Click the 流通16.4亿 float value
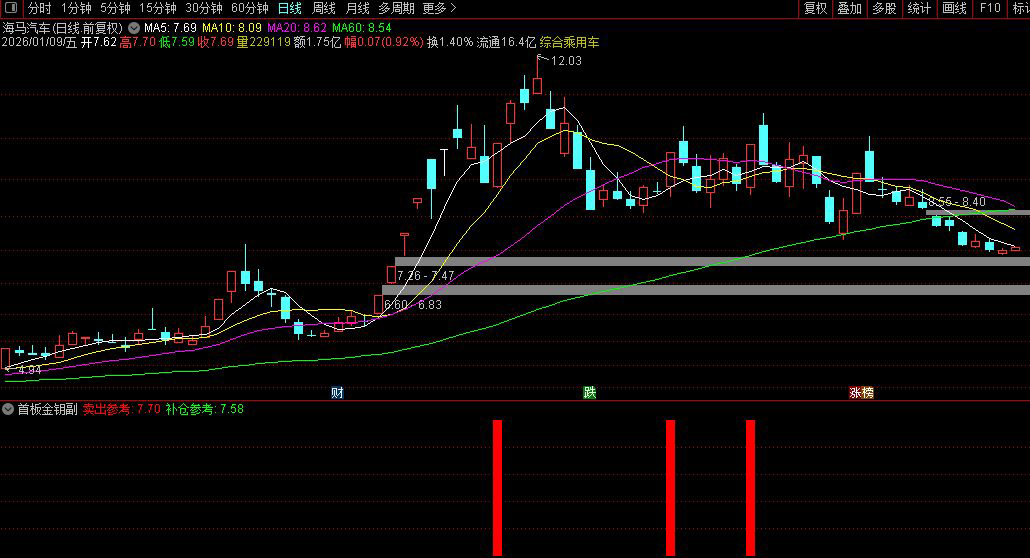1030x558 pixels. coord(506,43)
